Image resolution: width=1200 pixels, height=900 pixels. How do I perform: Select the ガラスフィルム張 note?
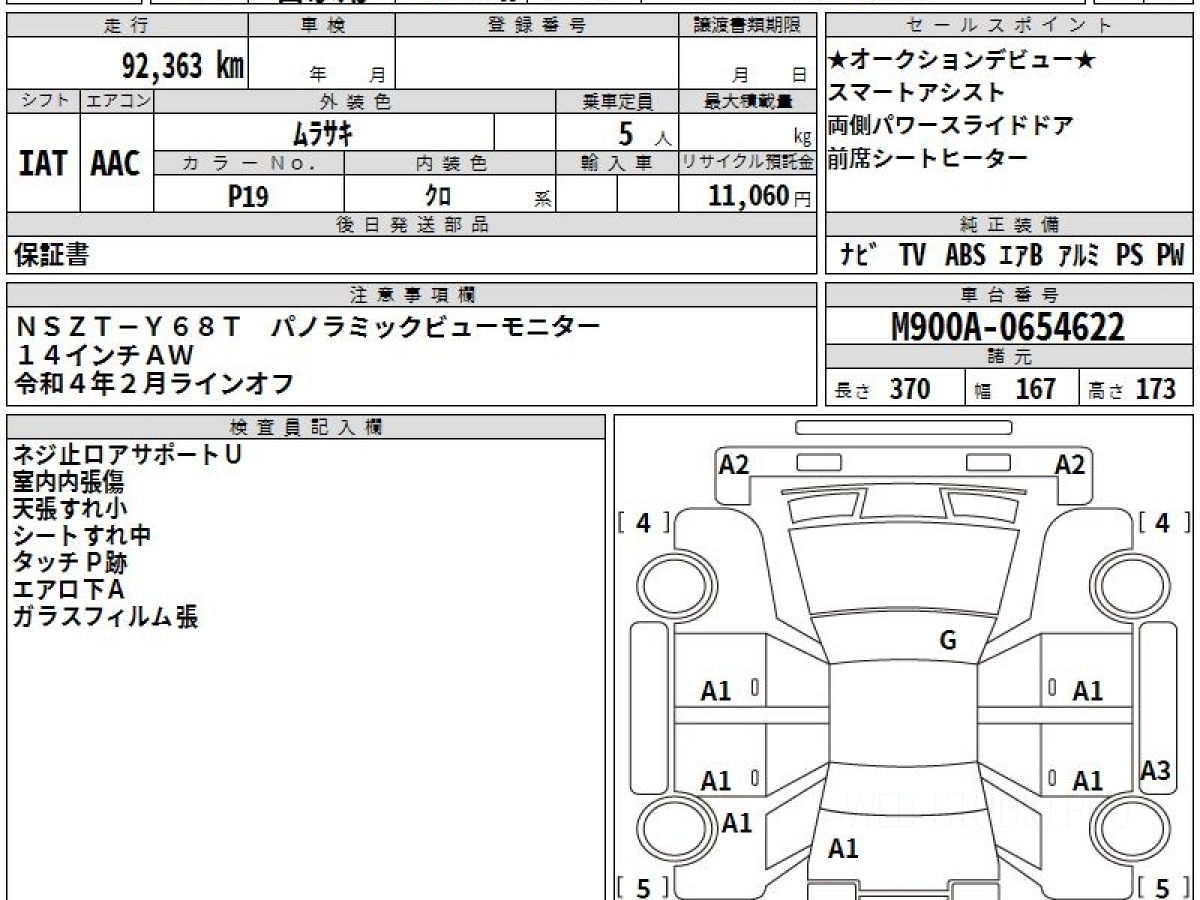105,616
